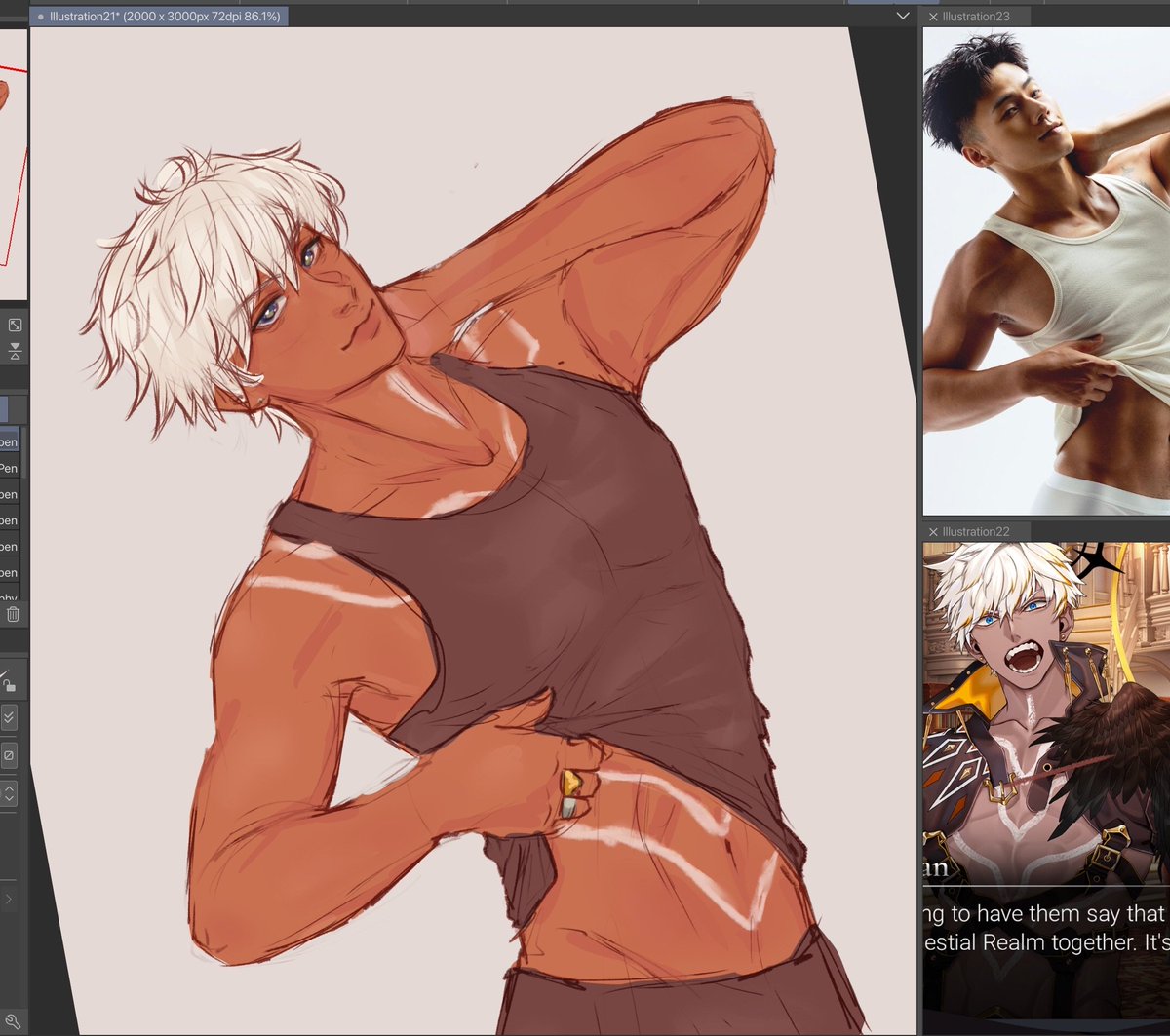This screenshot has width=1170, height=1036.
Task: Click the navigator preview thumbnail with red frame
Action: 14,164
